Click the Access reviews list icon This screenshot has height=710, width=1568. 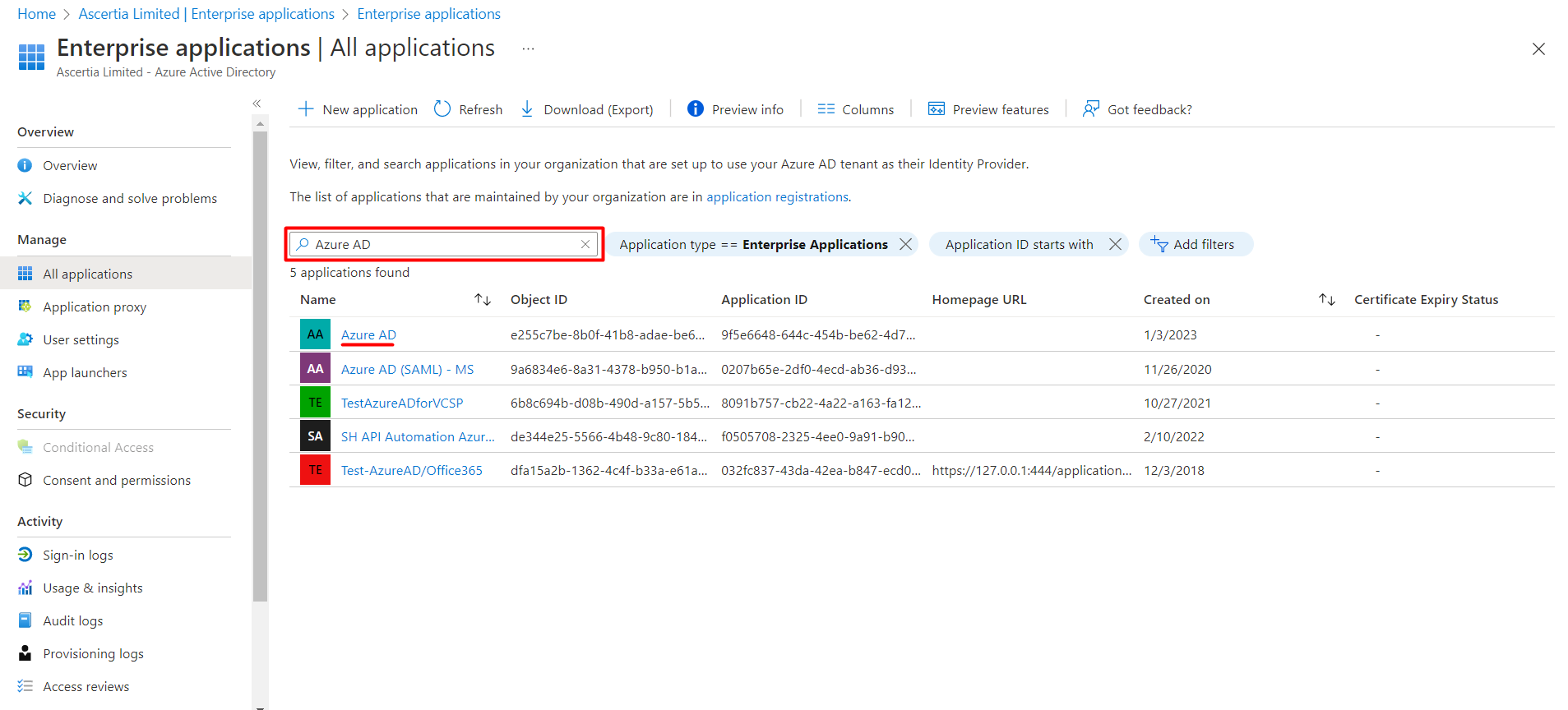point(25,686)
